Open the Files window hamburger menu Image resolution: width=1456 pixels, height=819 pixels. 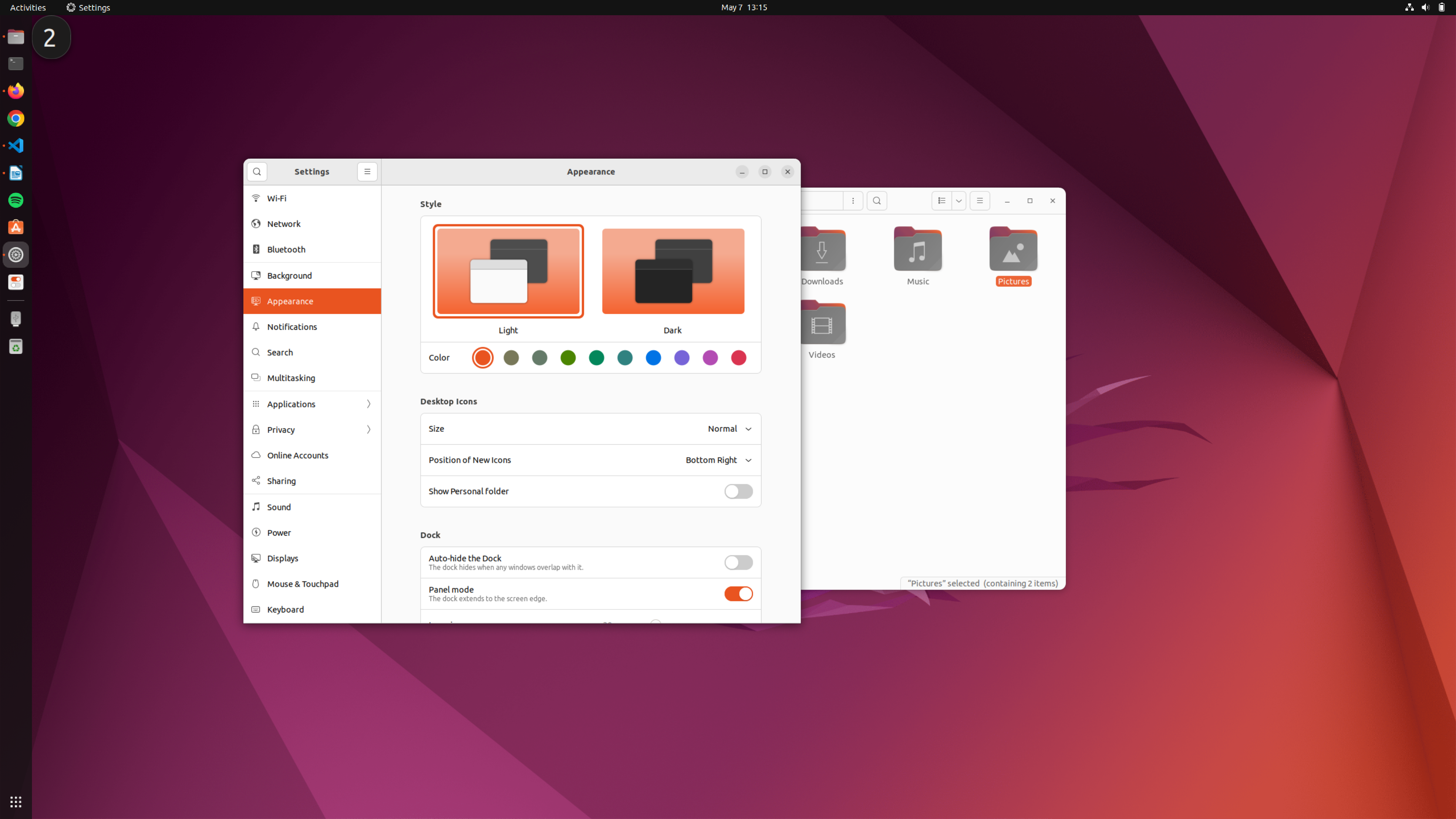point(979,200)
